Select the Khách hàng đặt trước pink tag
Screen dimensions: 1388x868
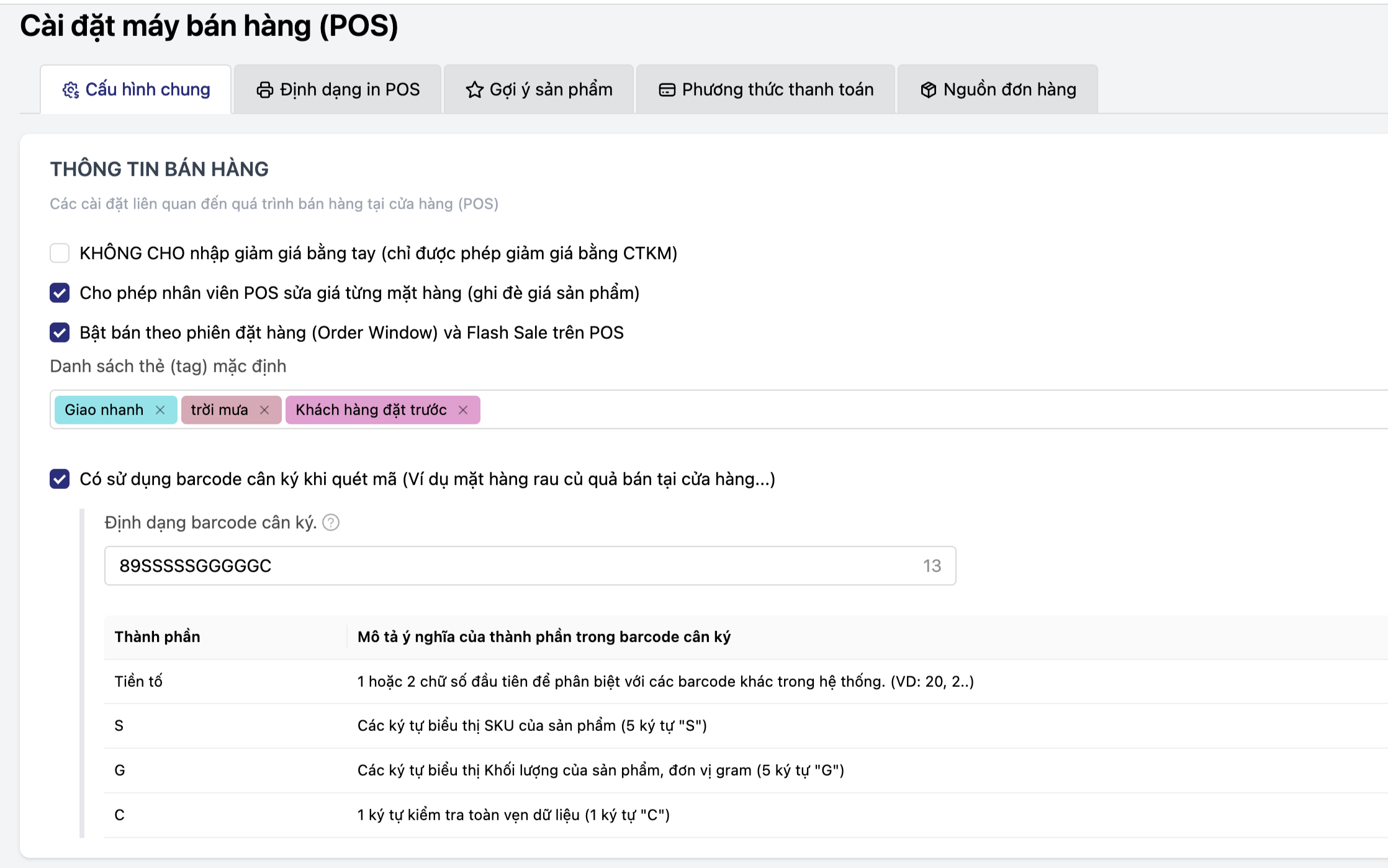(x=371, y=410)
